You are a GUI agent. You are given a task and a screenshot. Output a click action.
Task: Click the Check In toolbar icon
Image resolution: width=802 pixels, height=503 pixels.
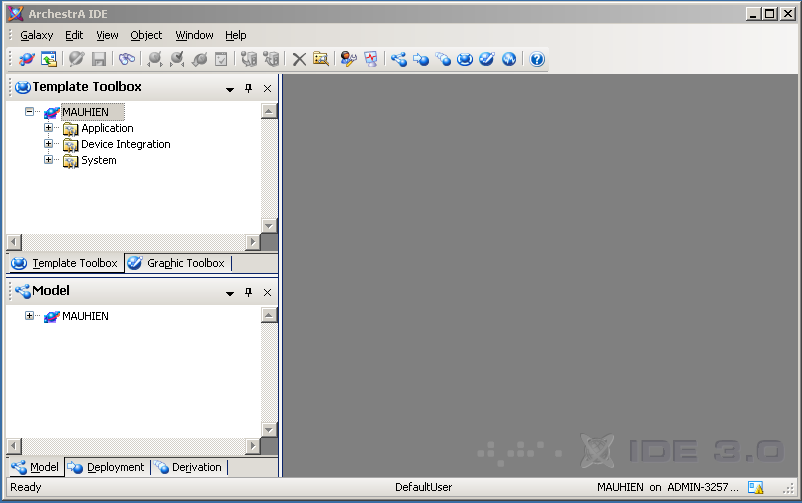pyautogui.click(x=177, y=59)
